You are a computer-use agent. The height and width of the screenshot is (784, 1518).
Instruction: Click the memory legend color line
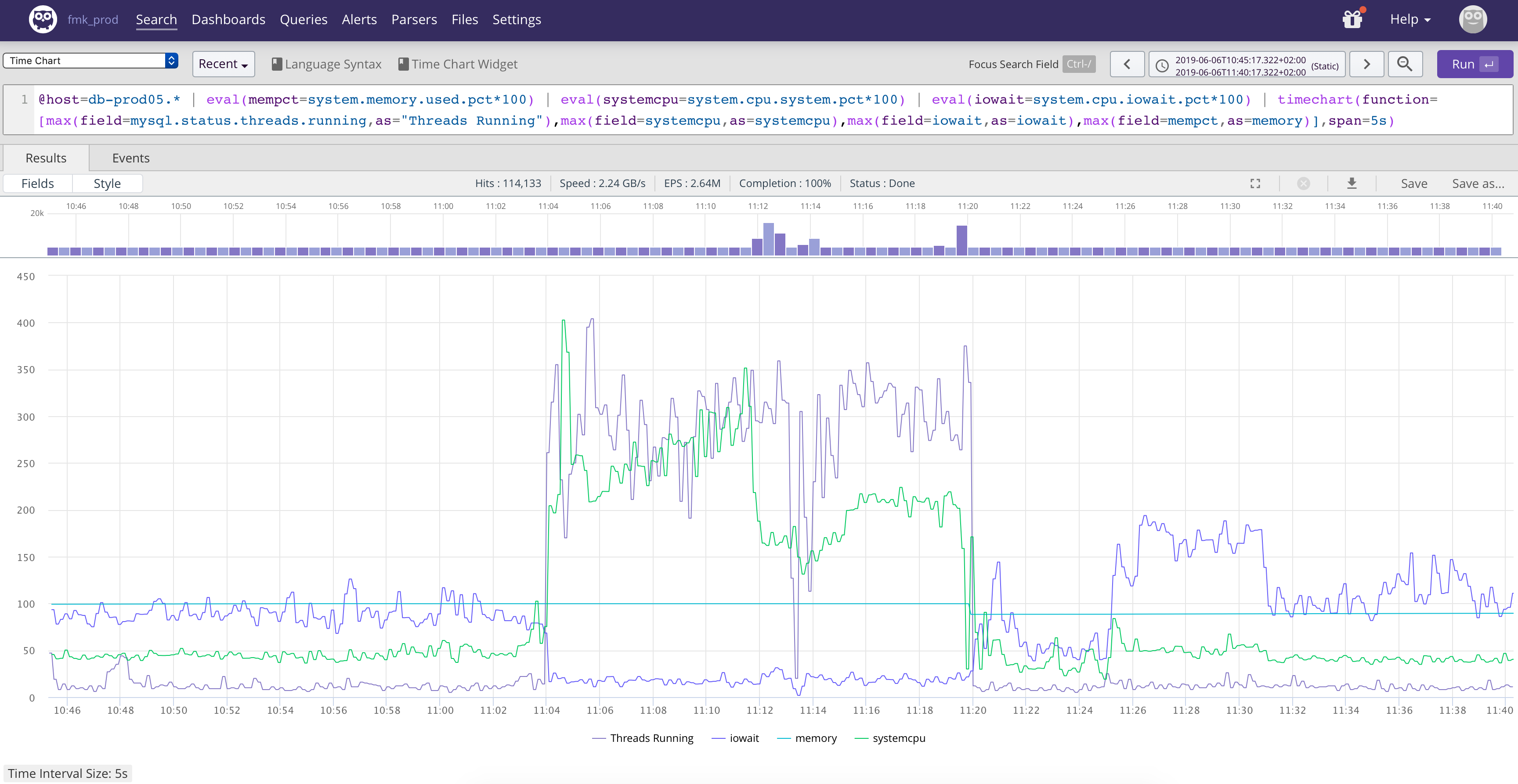pyautogui.click(x=784, y=739)
